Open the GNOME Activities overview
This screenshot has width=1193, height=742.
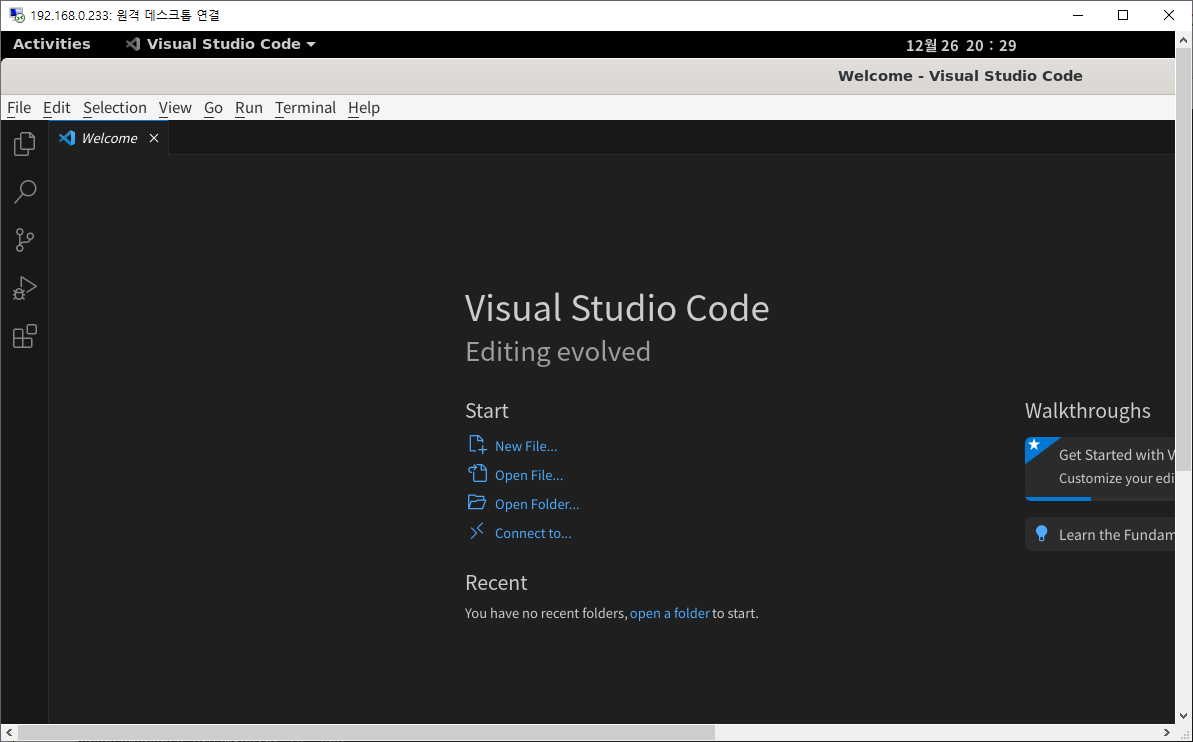pos(52,44)
